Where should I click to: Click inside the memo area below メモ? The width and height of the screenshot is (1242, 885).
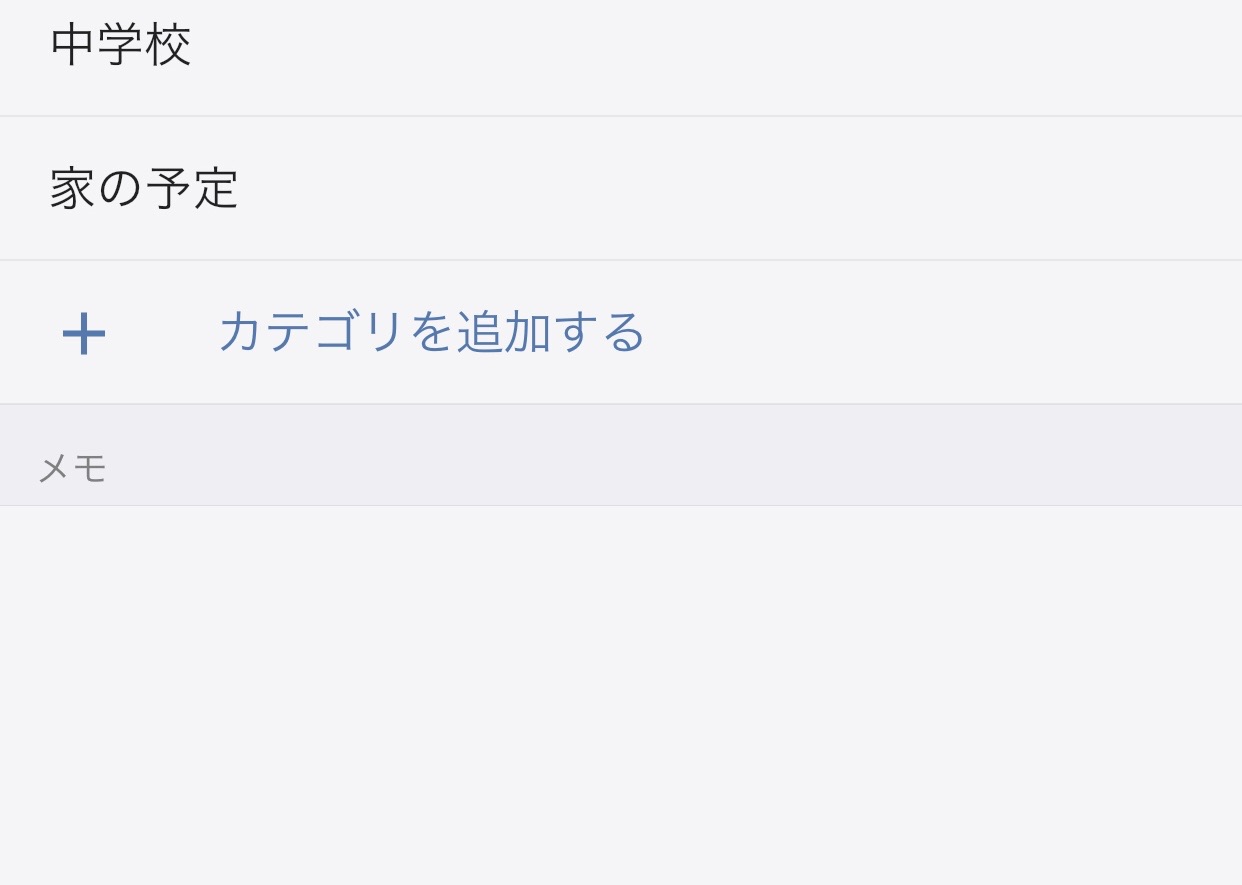(x=621, y=695)
